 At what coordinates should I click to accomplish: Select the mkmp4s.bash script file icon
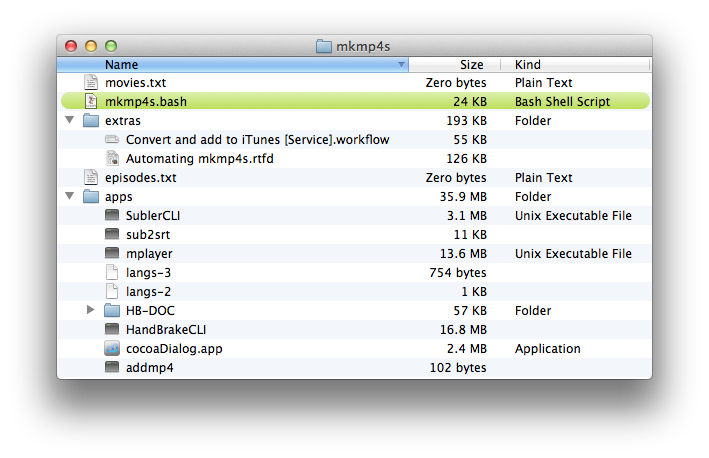91,101
